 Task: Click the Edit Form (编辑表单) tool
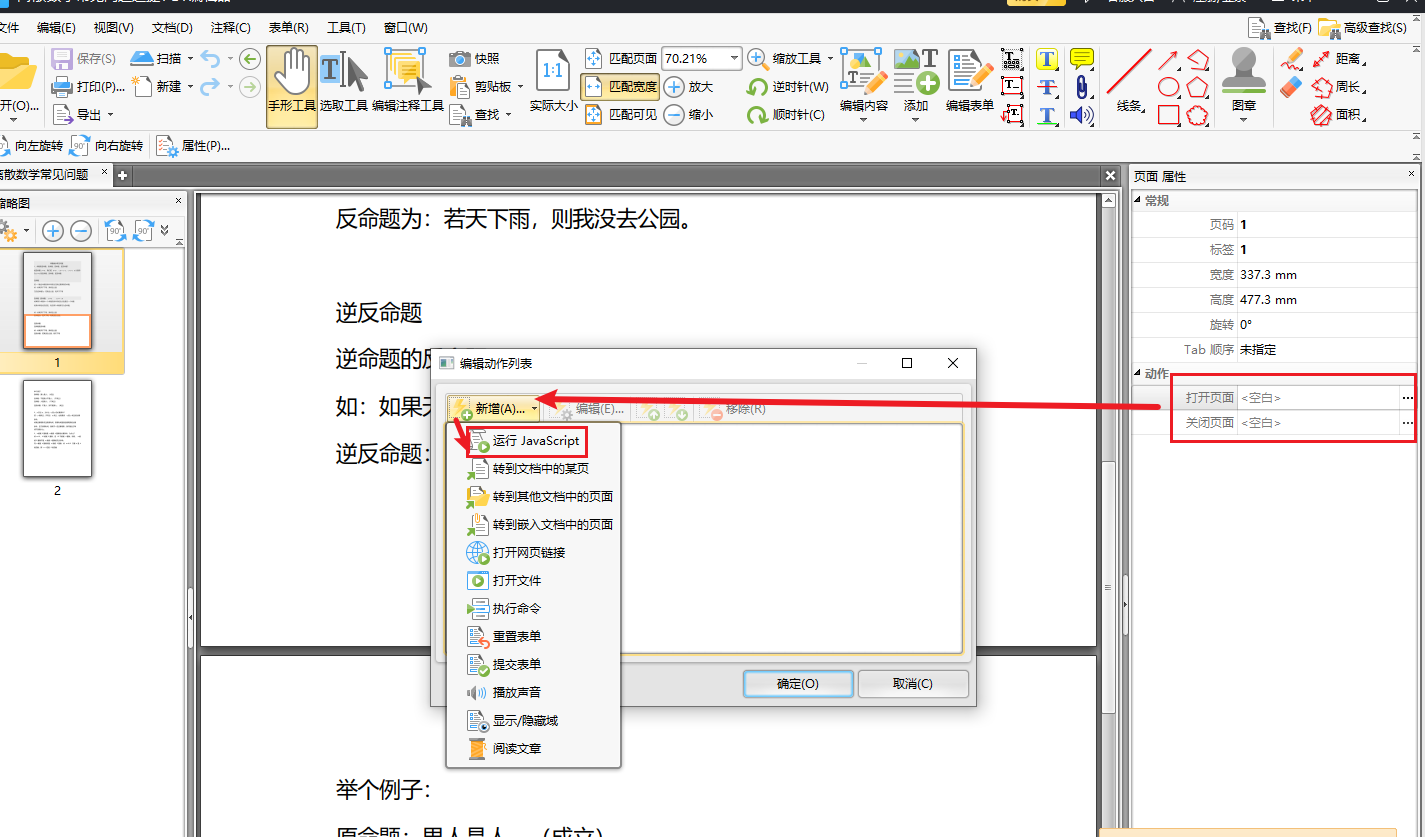tap(970, 80)
